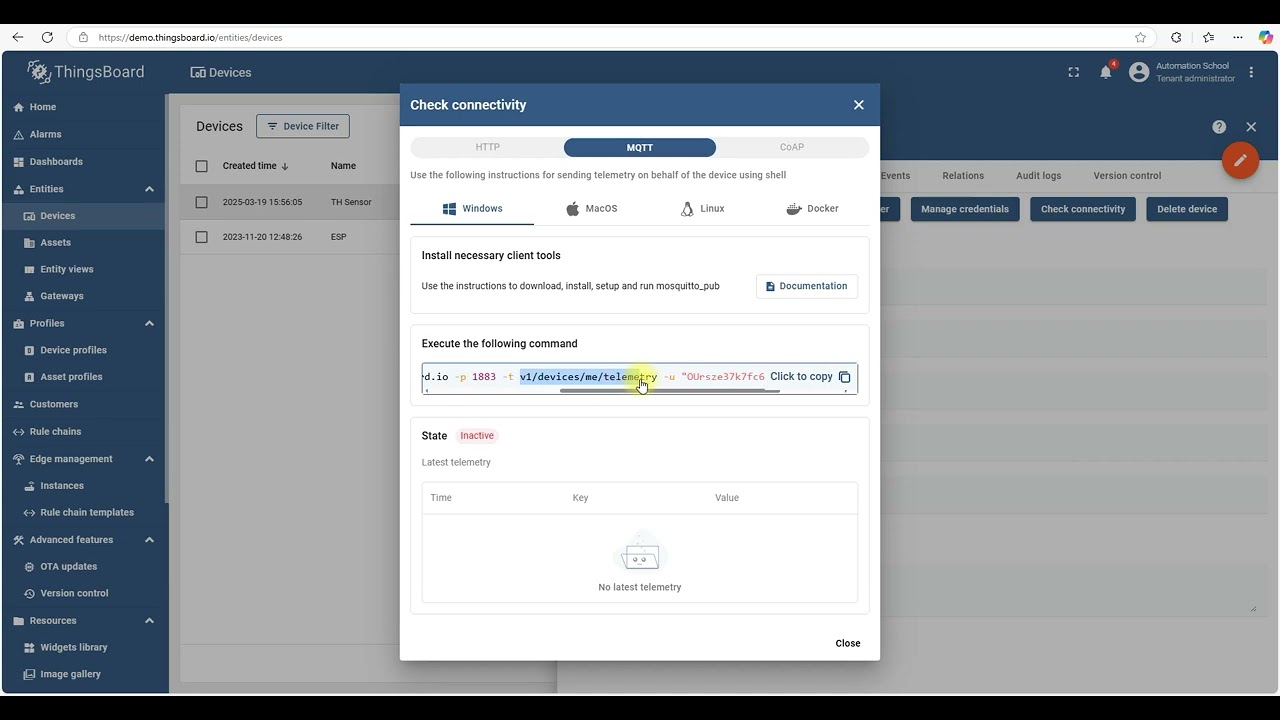1280x720 pixels.
Task: Open Assets in the sidebar
Action: pos(84,243)
